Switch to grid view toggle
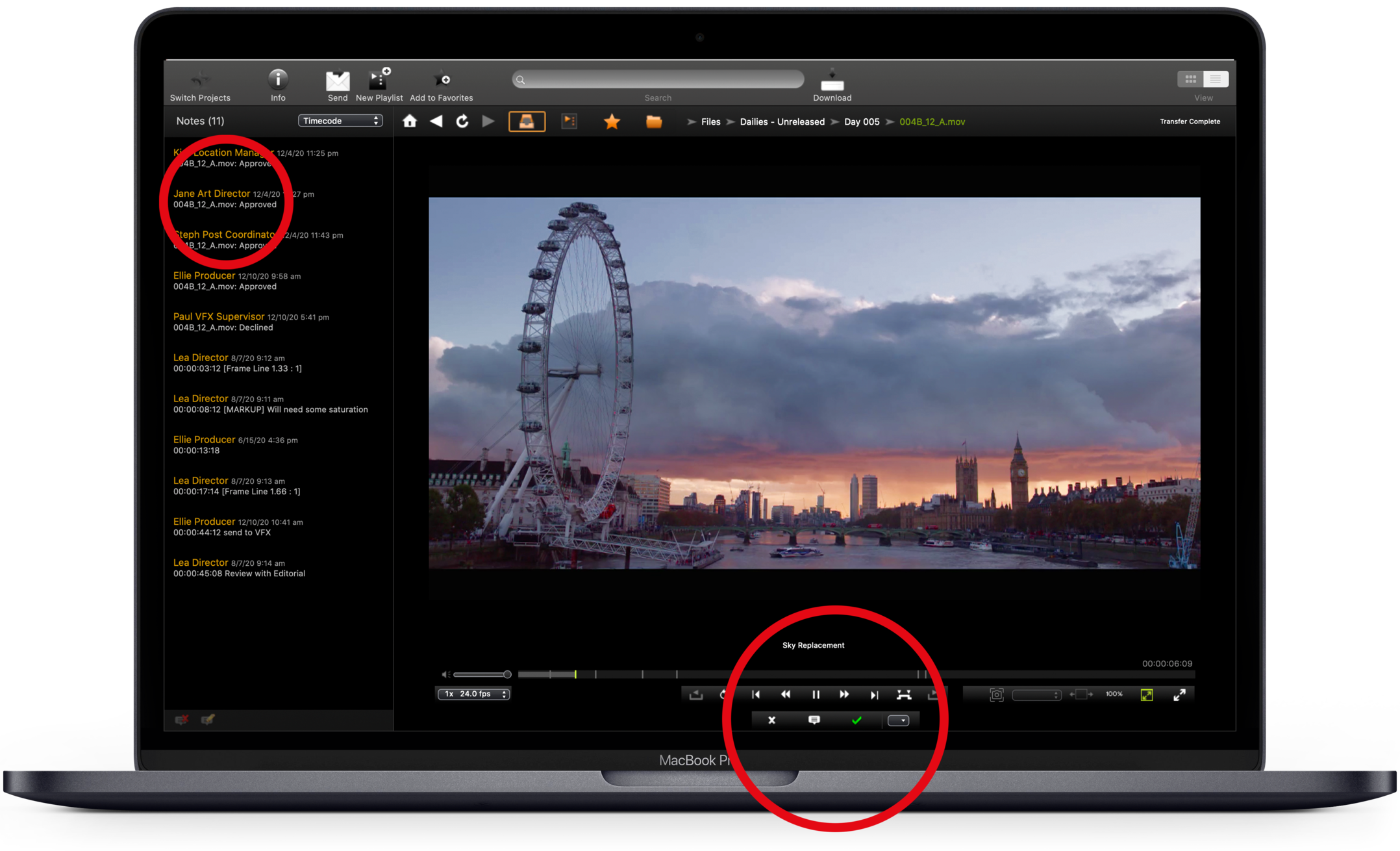Screen dimensions: 1400x851 click(x=1190, y=79)
